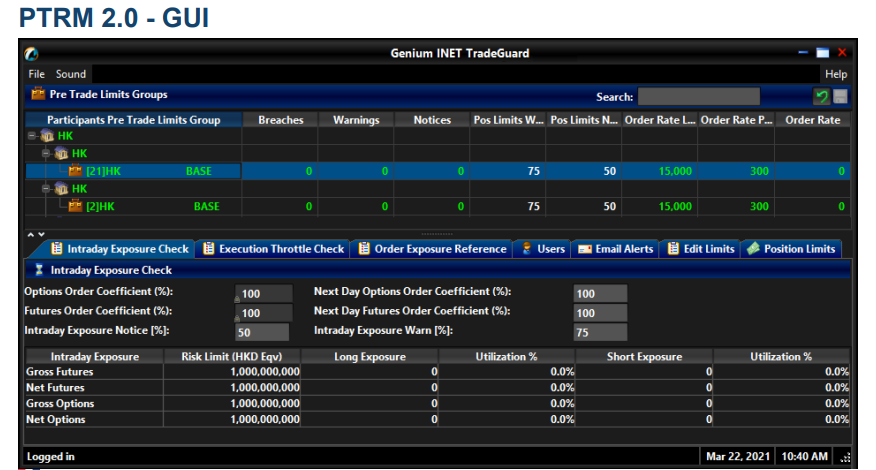The image size is (876, 470).
Task: Click the Intraday Exposure Notice [%] field
Action: [262, 332]
